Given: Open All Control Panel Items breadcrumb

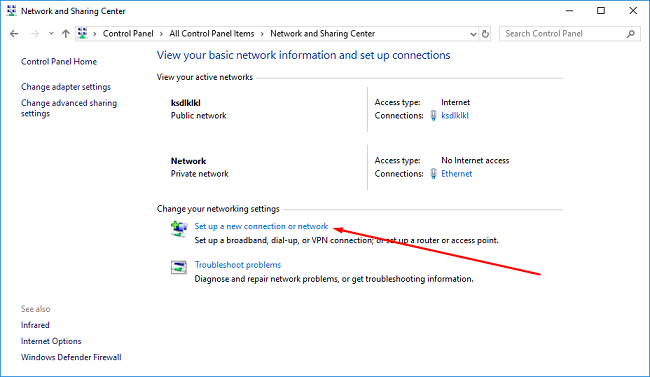Looking at the screenshot, I should point(211,34).
